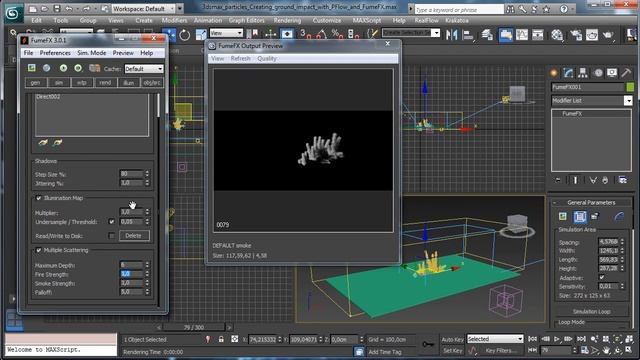Click the 3ds Max application logo button
640x360 pixels.
[13, 13]
